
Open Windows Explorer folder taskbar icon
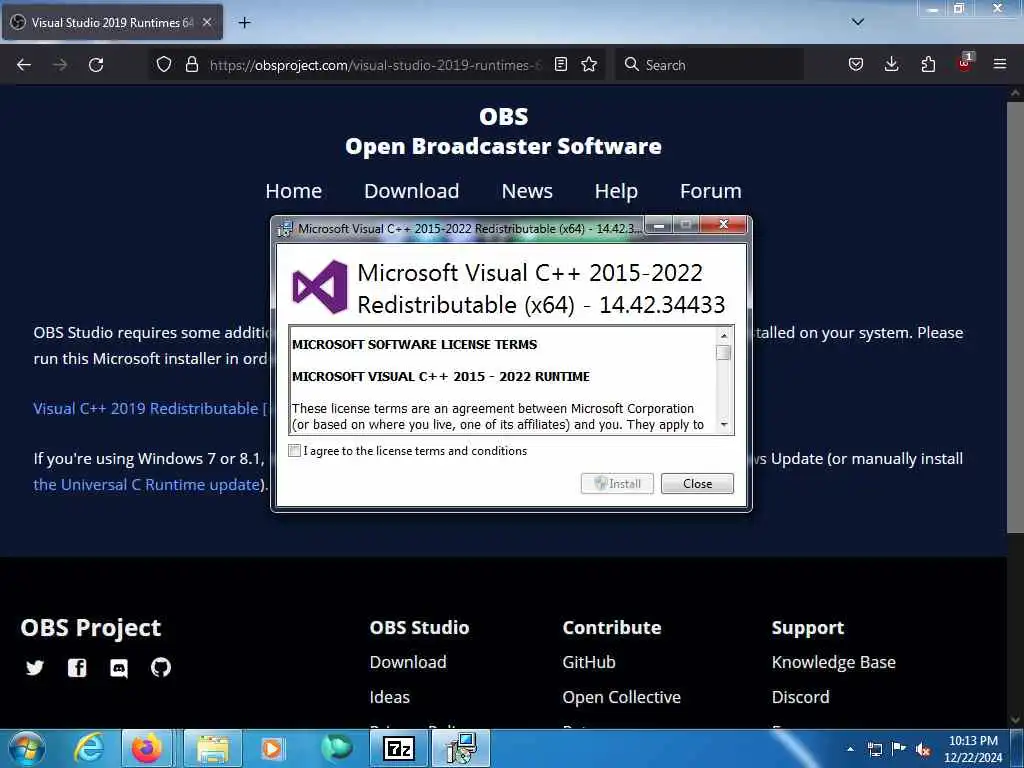click(212, 748)
